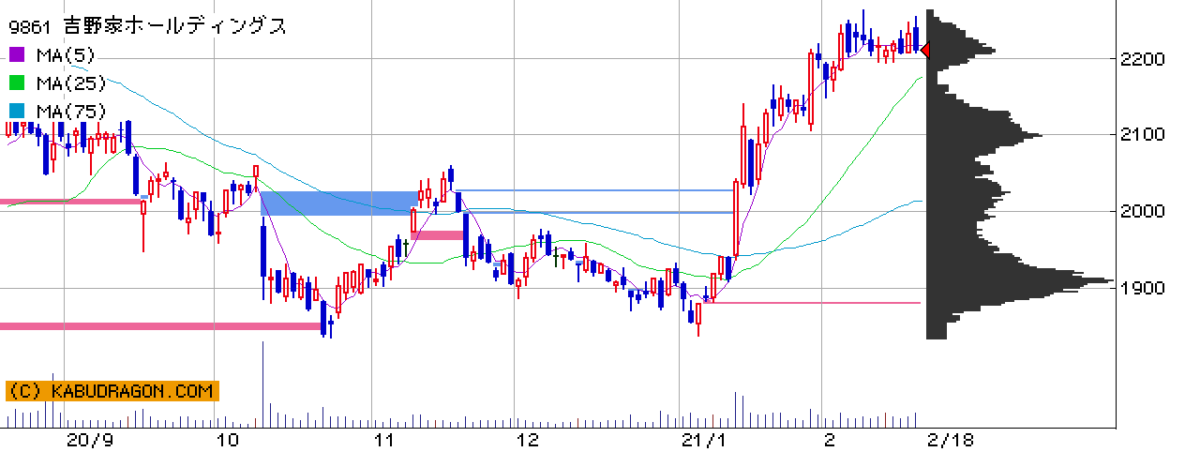The width and height of the screenshot is (1200, 452).
Task: Click the tallest volume bar in October
Action: [x=263, y=385]
